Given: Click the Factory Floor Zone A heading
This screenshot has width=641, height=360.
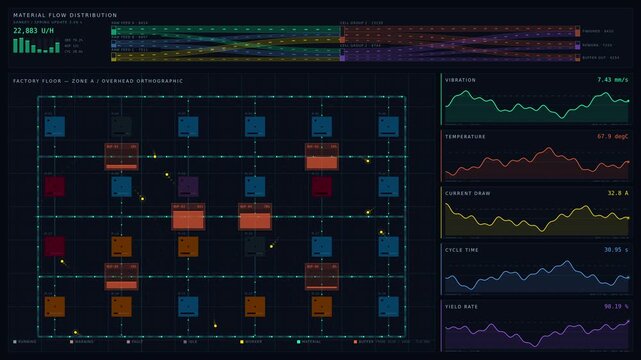Looking at the screenshot, I should point(98,81).
